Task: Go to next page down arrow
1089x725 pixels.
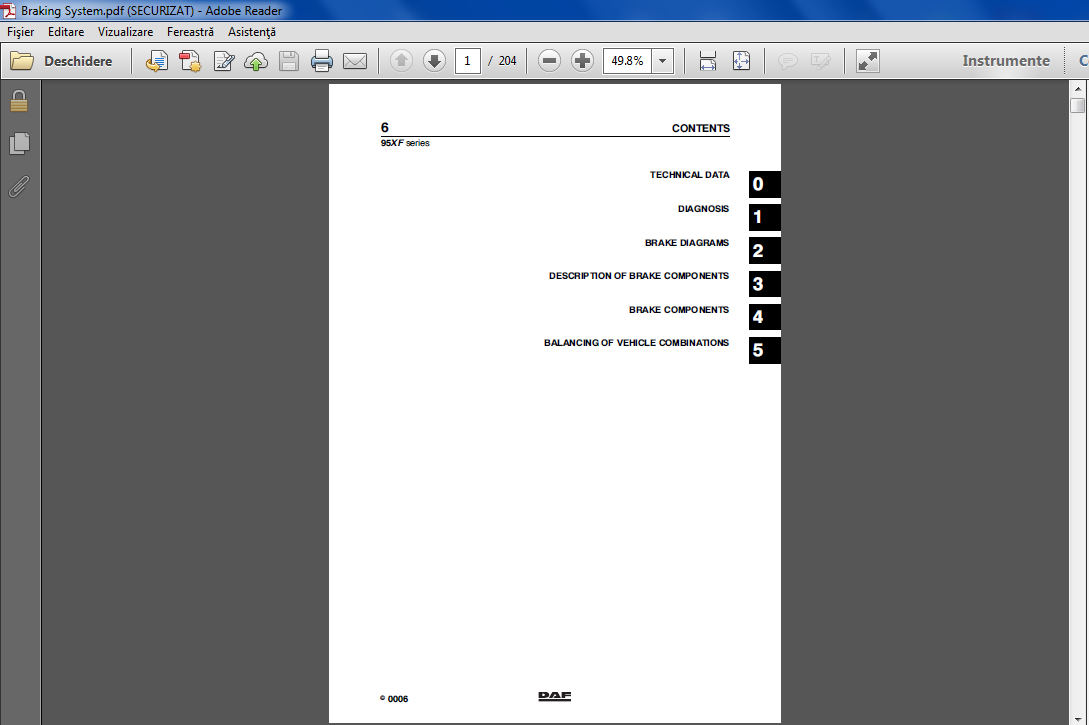Action: tap(435, 61)
